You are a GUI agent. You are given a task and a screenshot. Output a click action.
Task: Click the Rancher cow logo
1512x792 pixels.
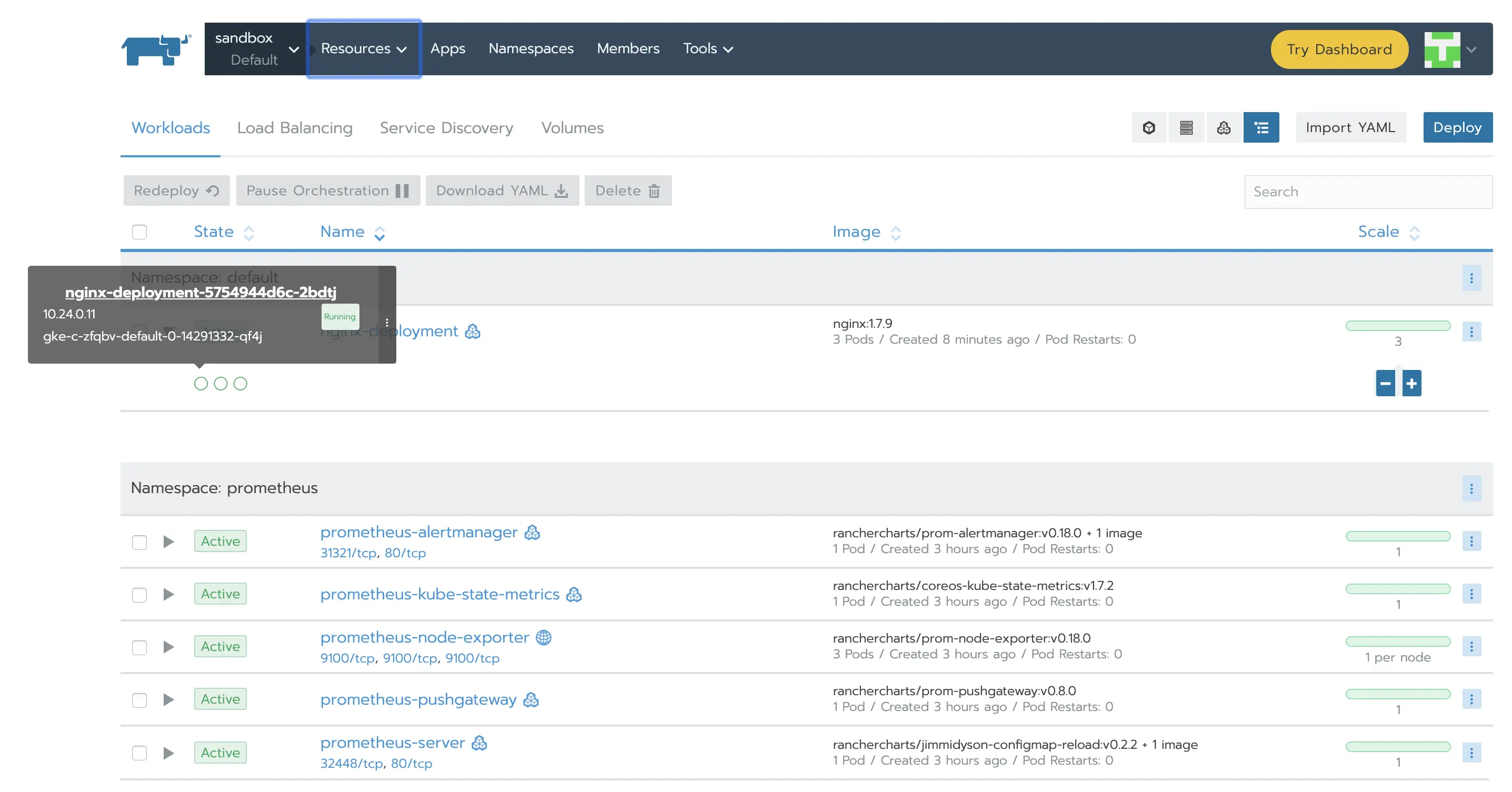[156, 49]
